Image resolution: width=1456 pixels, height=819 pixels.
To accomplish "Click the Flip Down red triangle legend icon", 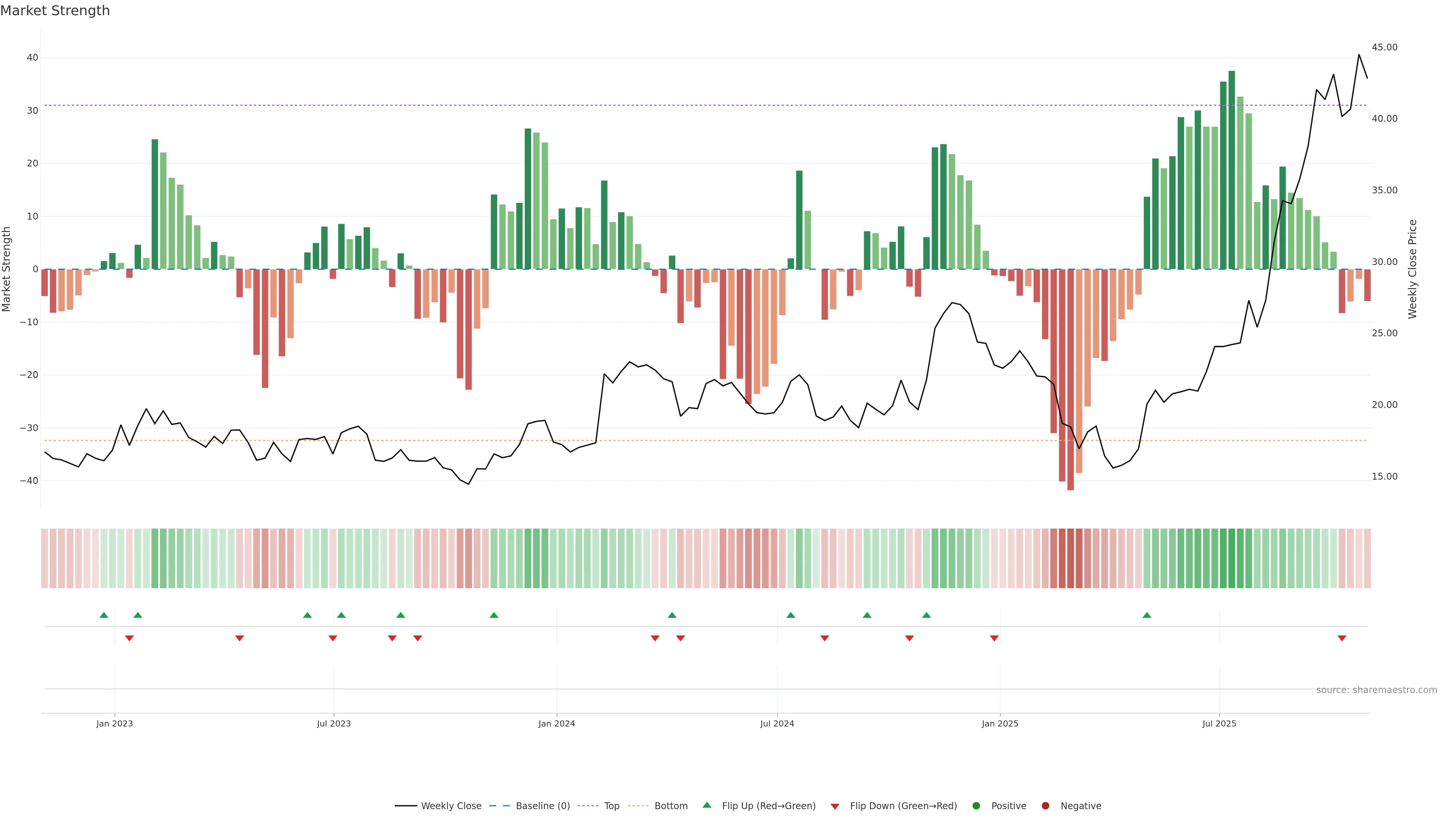I will click(835, 806).
